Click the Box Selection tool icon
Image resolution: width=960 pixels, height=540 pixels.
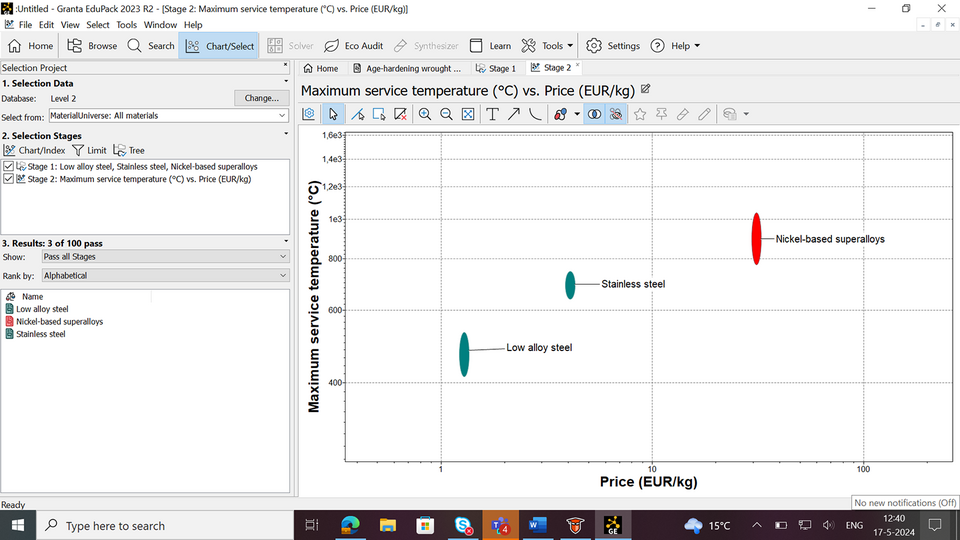coord(379,114)
